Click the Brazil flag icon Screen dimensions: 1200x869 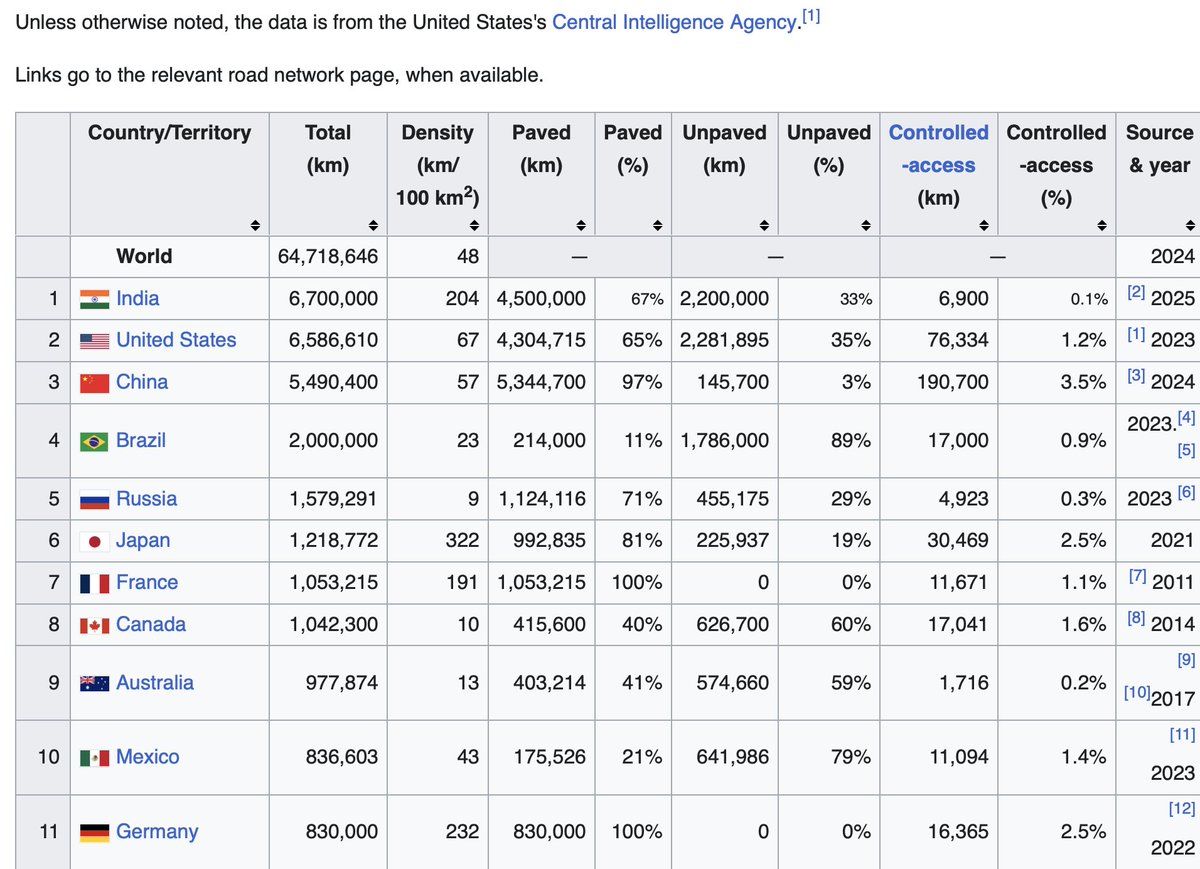coord(94,440)
